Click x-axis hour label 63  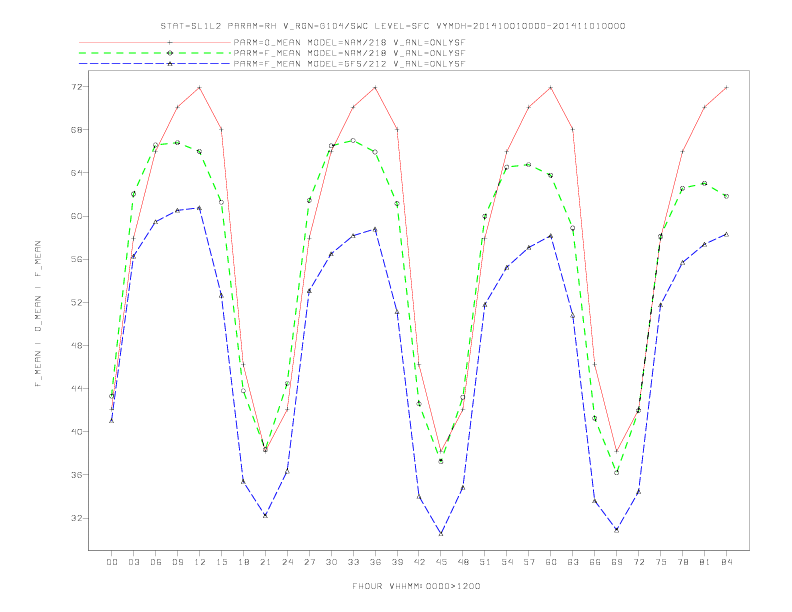point(573,562)
